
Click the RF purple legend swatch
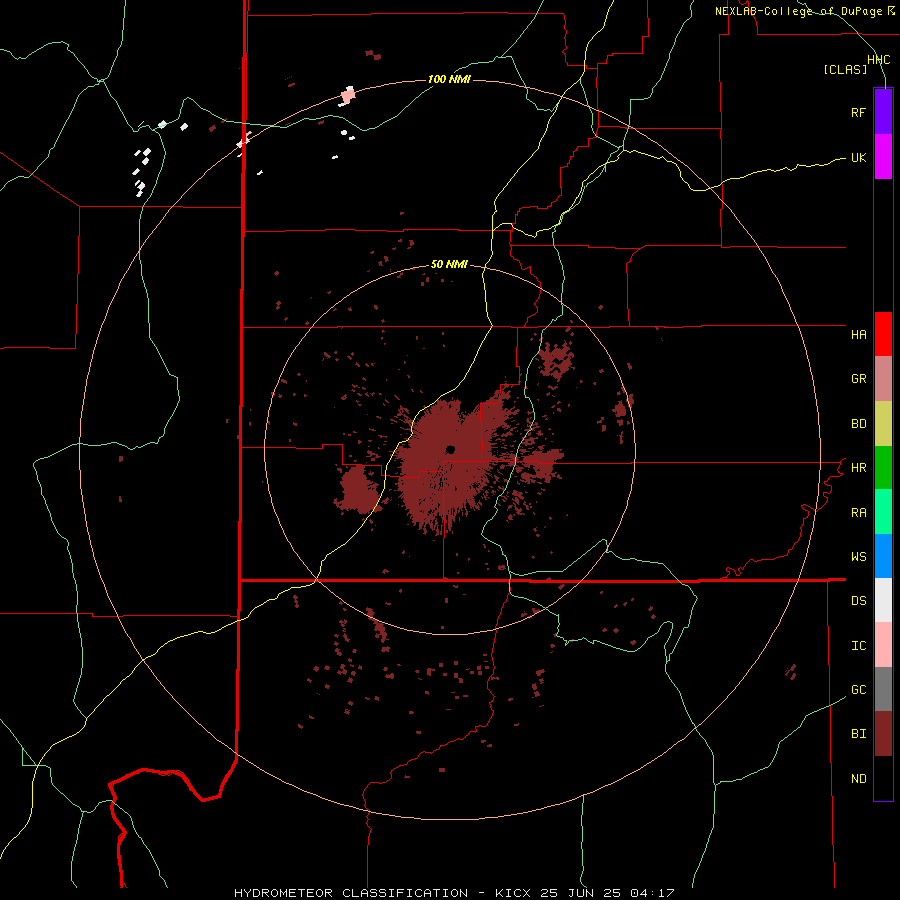(x=883, y=112)
